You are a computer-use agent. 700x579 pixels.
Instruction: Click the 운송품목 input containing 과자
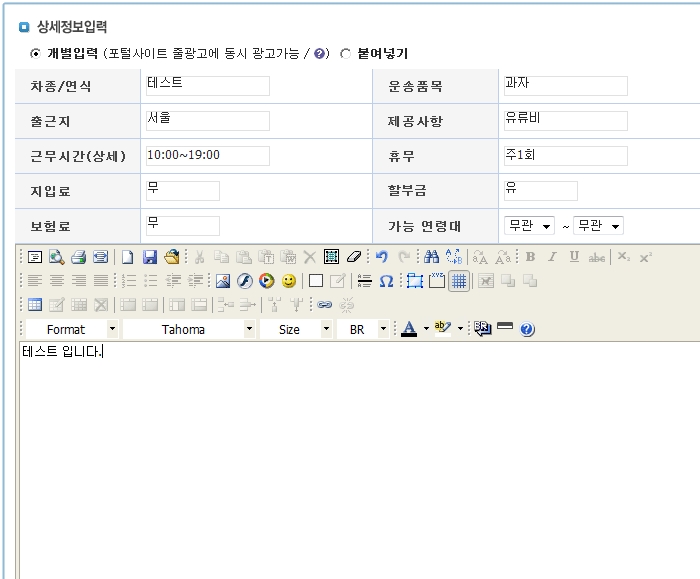(x=566, y=85)
